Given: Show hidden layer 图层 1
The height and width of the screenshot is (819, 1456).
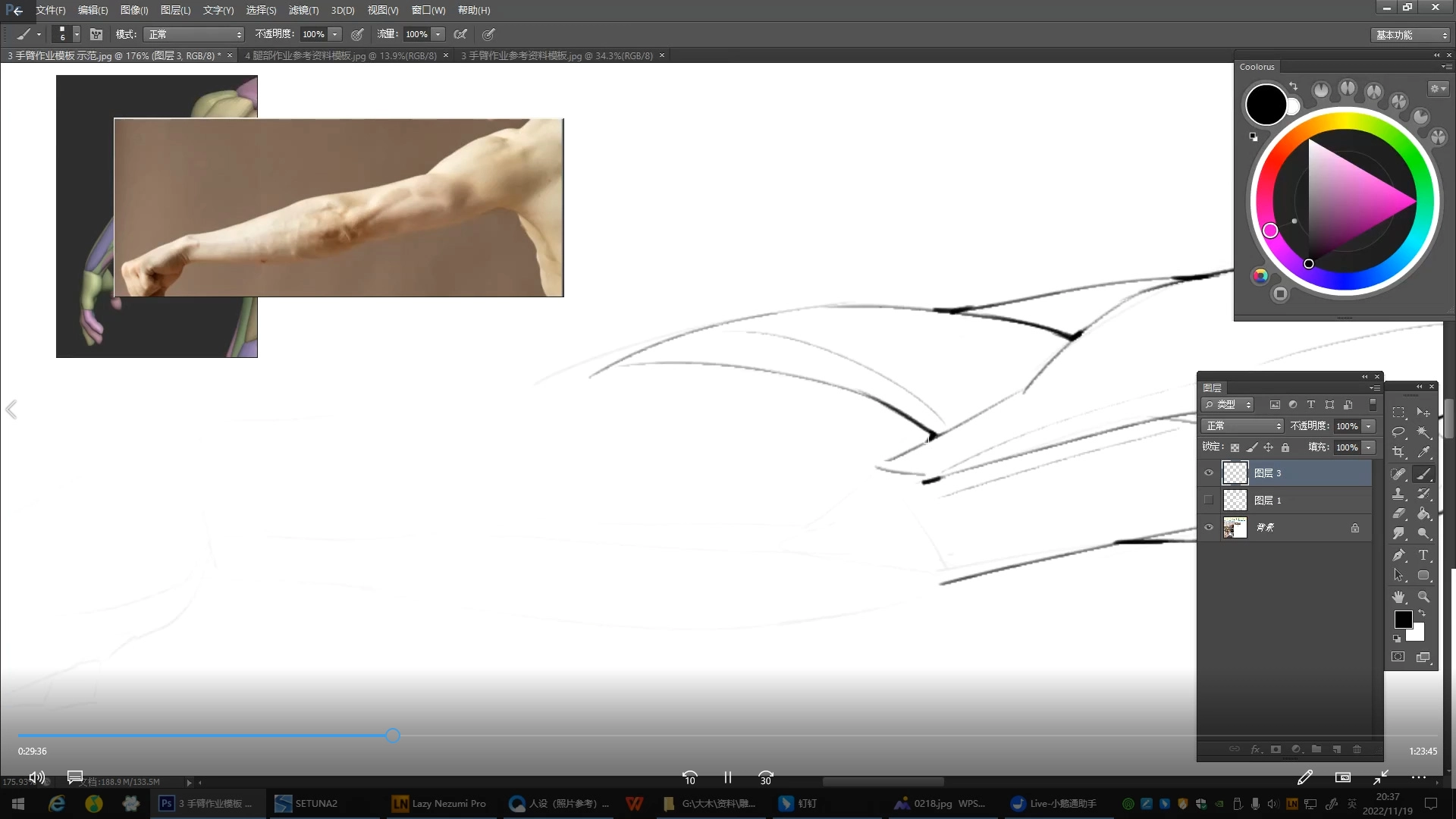Looking at the screenshot, I should coord(1209,500).
